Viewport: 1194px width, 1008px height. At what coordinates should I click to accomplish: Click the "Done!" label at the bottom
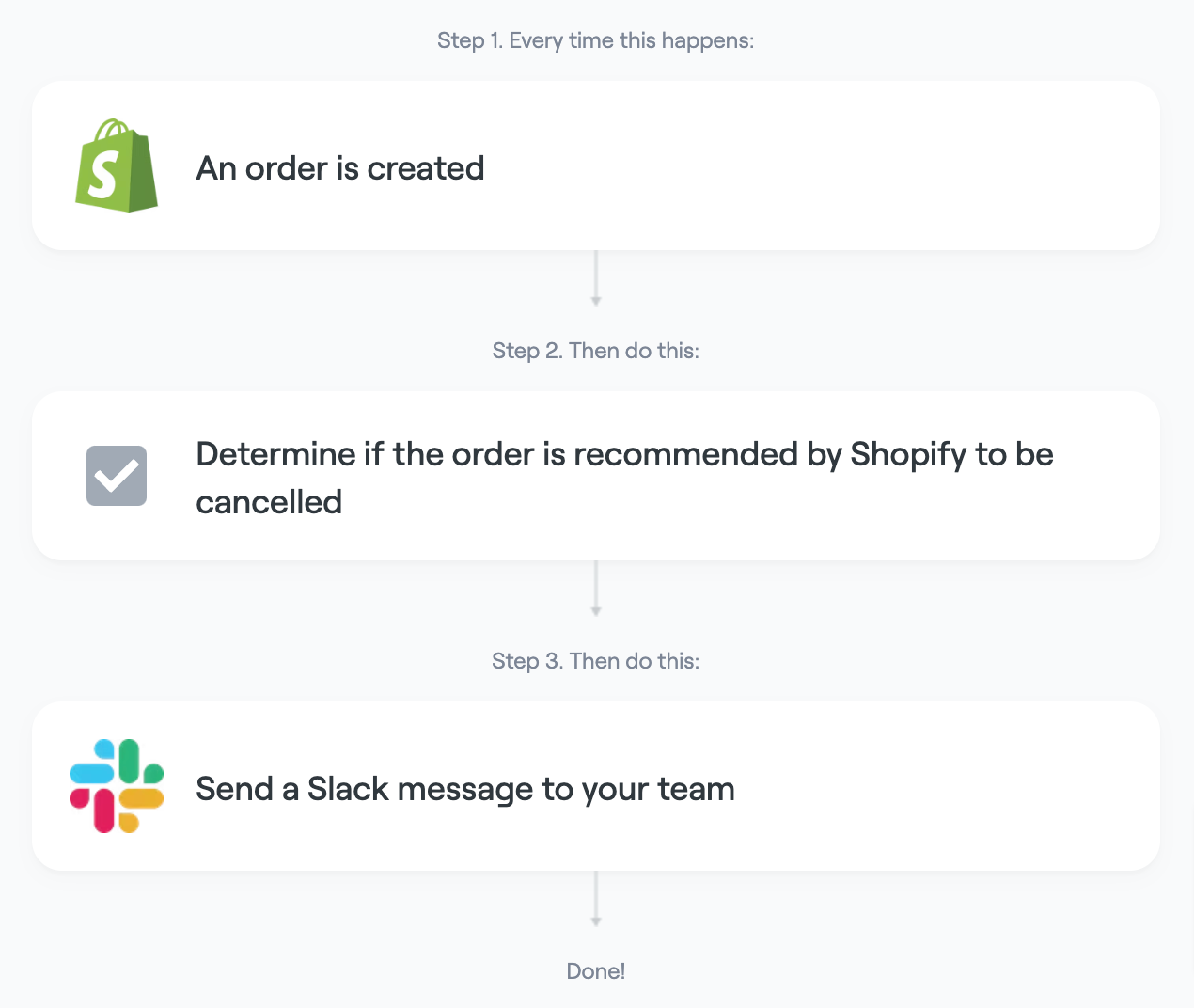point(596,971)
